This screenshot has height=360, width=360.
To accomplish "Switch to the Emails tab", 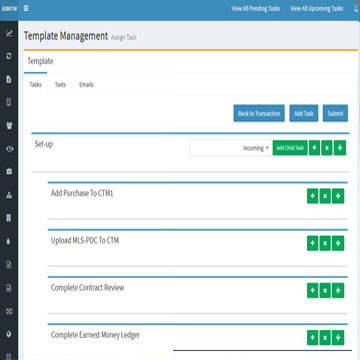I will (x=86, y=85).
